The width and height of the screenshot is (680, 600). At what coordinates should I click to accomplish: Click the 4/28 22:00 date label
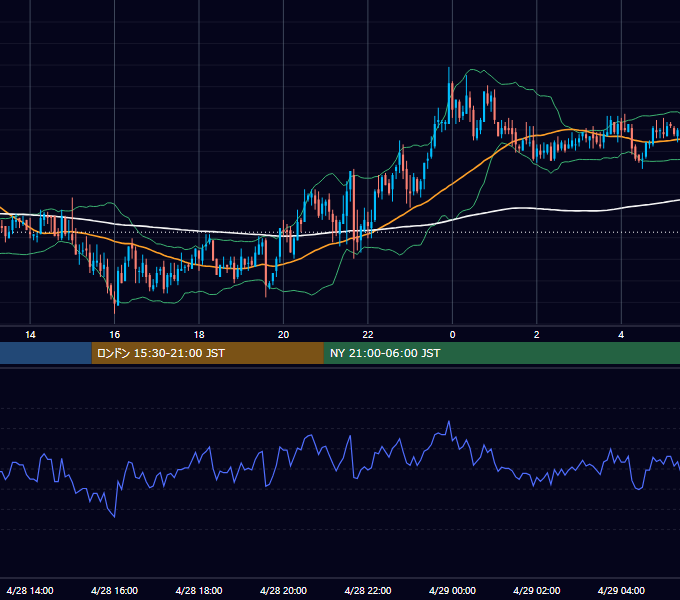coord(368,590)
